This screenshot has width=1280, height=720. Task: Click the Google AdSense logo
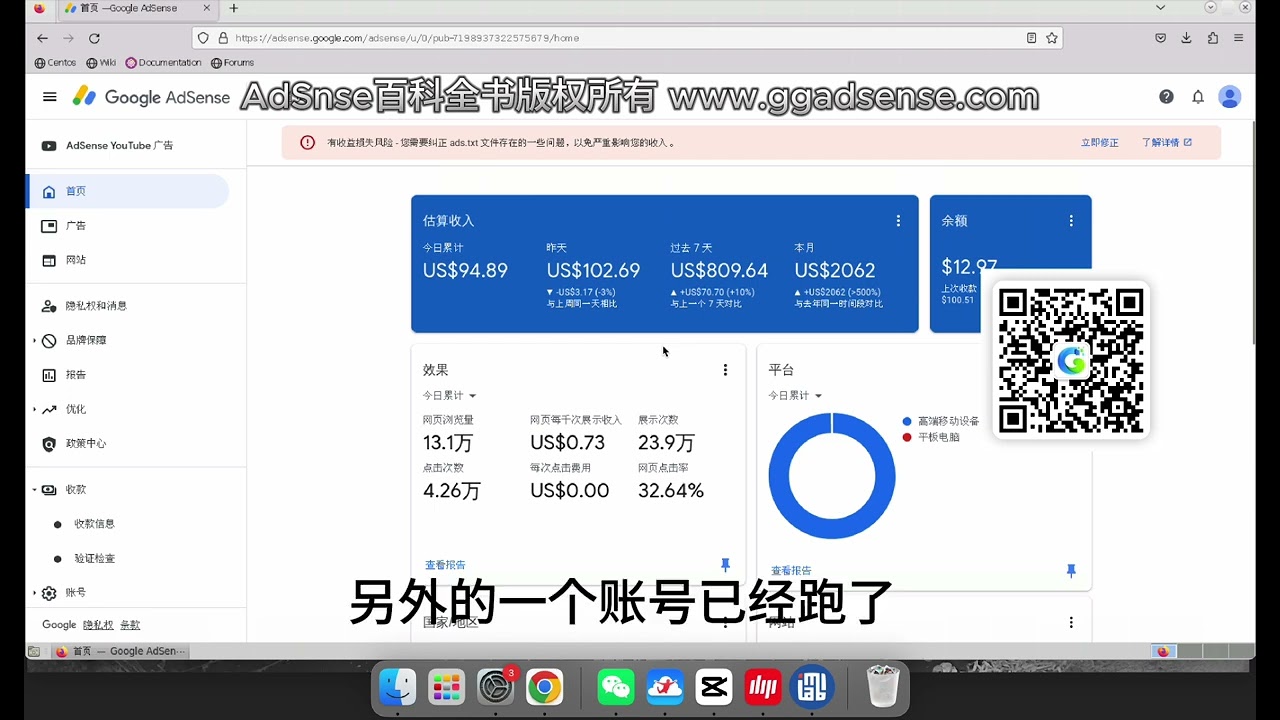151,97
